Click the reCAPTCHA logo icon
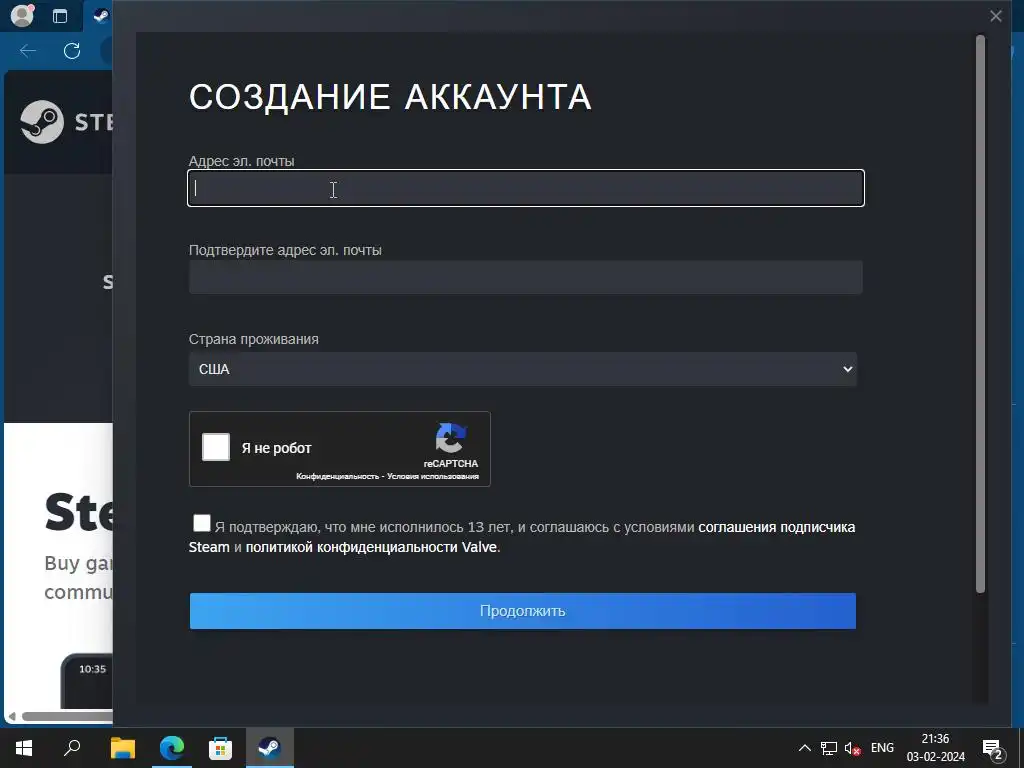 click(x=451, y=438)
